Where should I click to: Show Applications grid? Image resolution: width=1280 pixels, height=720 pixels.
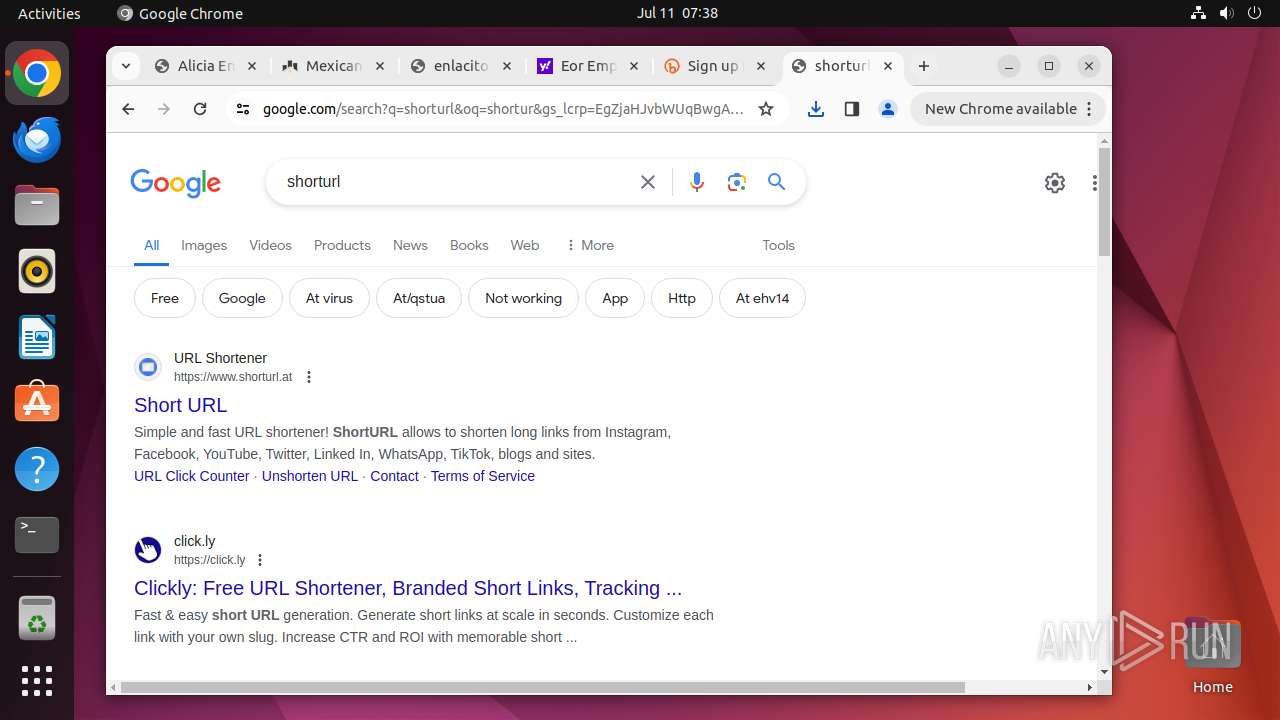point(37,681)
